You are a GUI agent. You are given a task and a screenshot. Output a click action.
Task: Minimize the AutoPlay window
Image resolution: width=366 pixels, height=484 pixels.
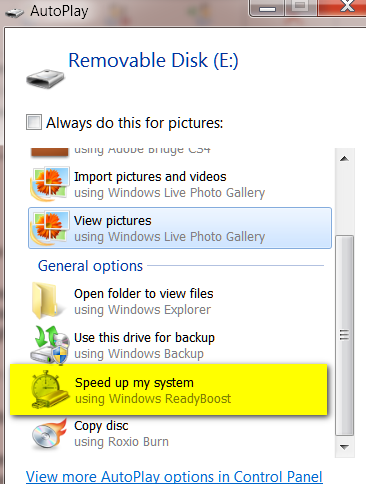(x=267, y=7)
